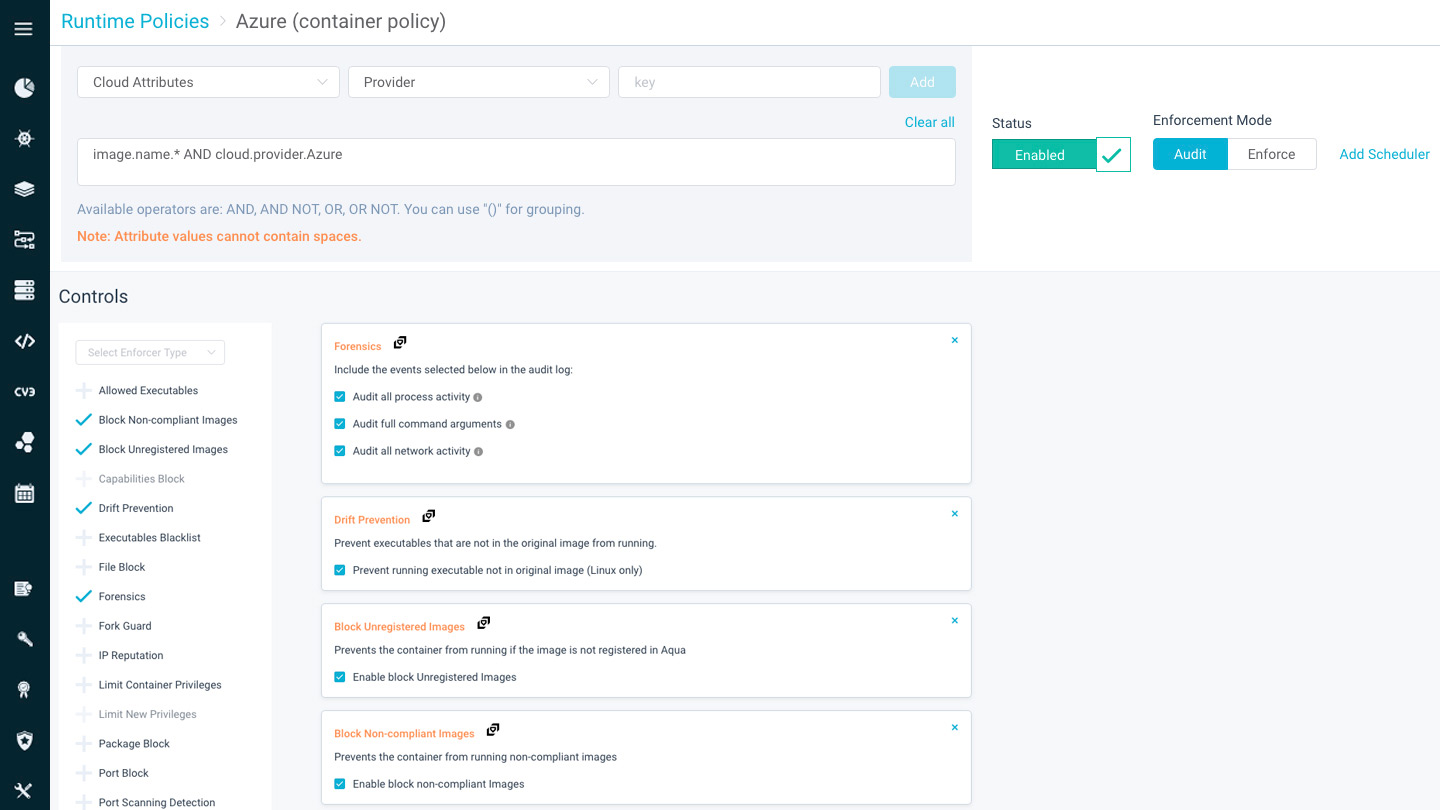Select the Audit enforcement mode
1440x810 pixels.
click(1189, 154)
